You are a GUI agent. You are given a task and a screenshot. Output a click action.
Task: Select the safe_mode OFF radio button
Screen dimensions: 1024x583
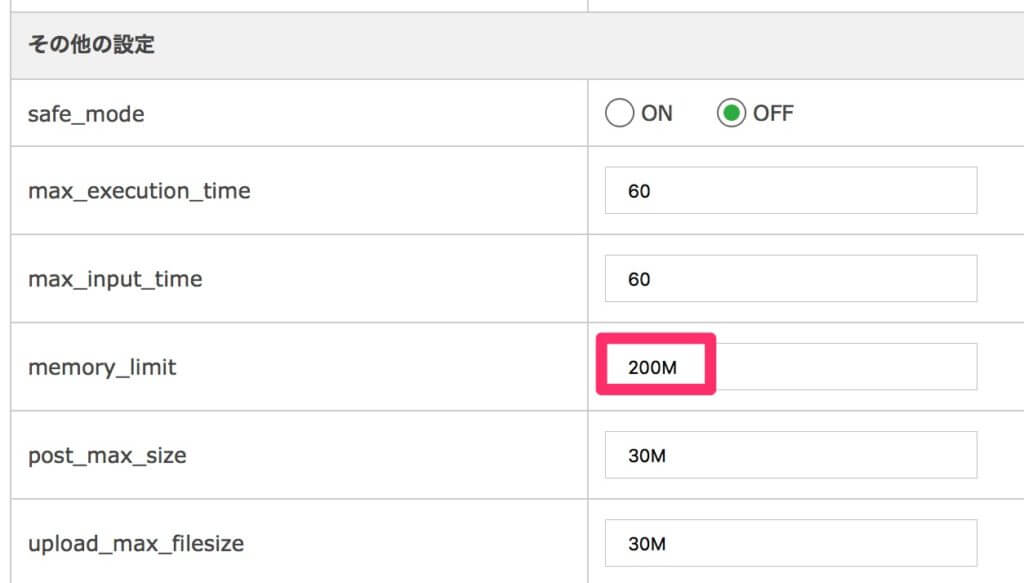click(x=731, y=113)
